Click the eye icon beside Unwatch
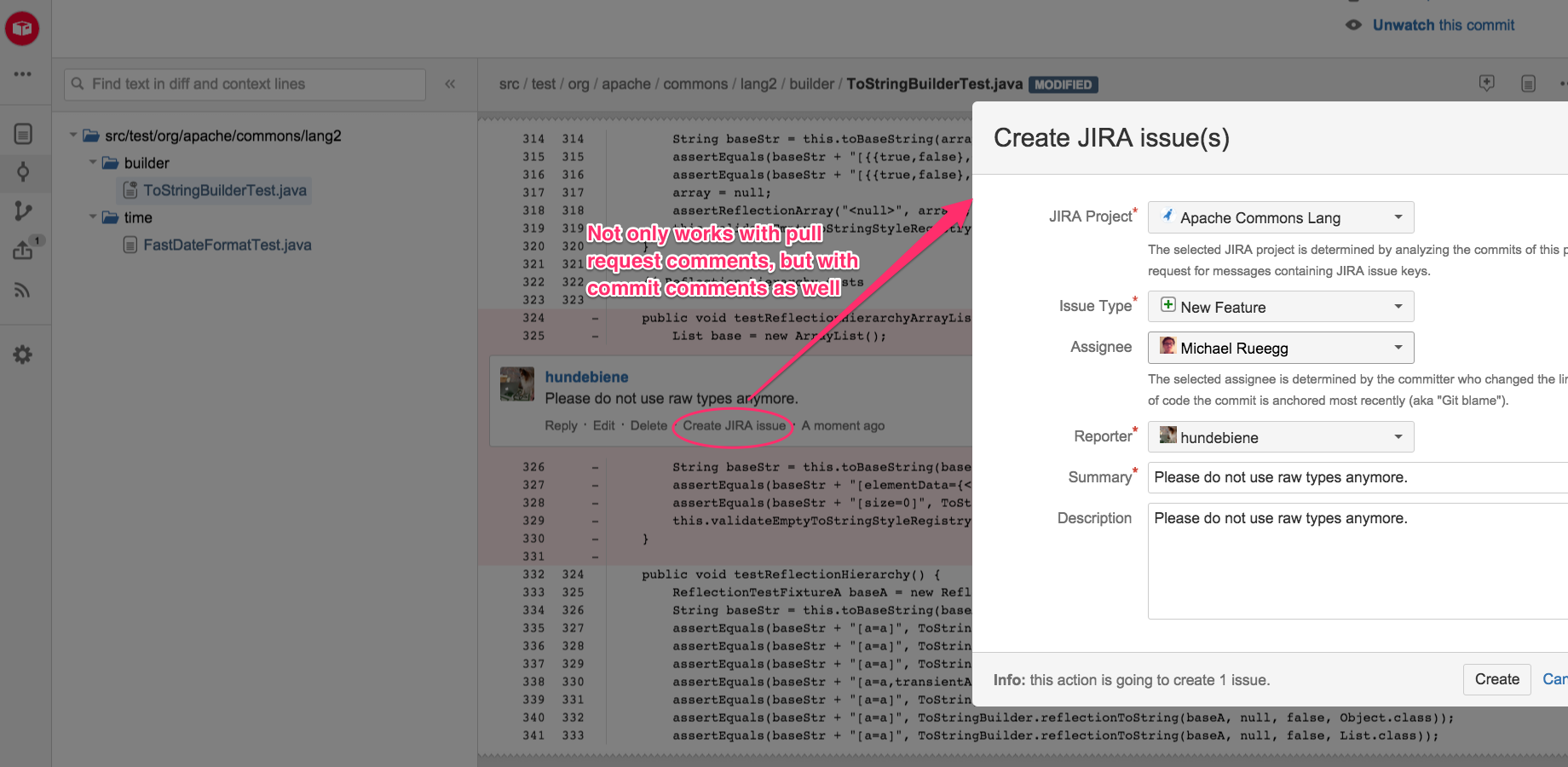 pyautogui.click(x=1353, y=25)
